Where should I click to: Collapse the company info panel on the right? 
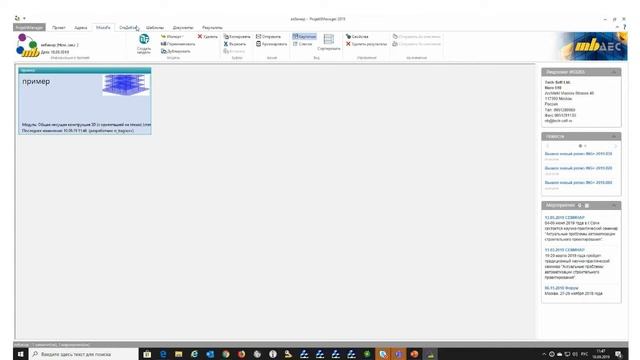[614, 72]
